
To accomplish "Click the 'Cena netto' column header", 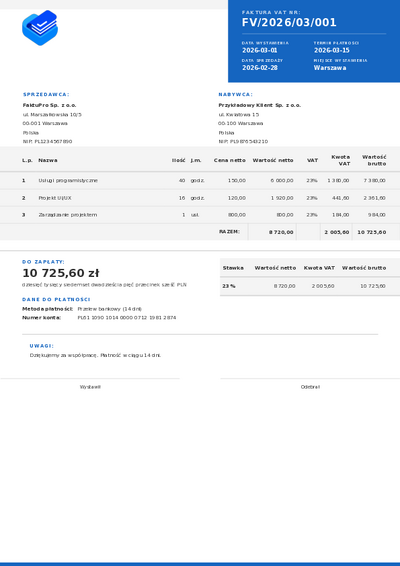I will [x=230, y=160].
